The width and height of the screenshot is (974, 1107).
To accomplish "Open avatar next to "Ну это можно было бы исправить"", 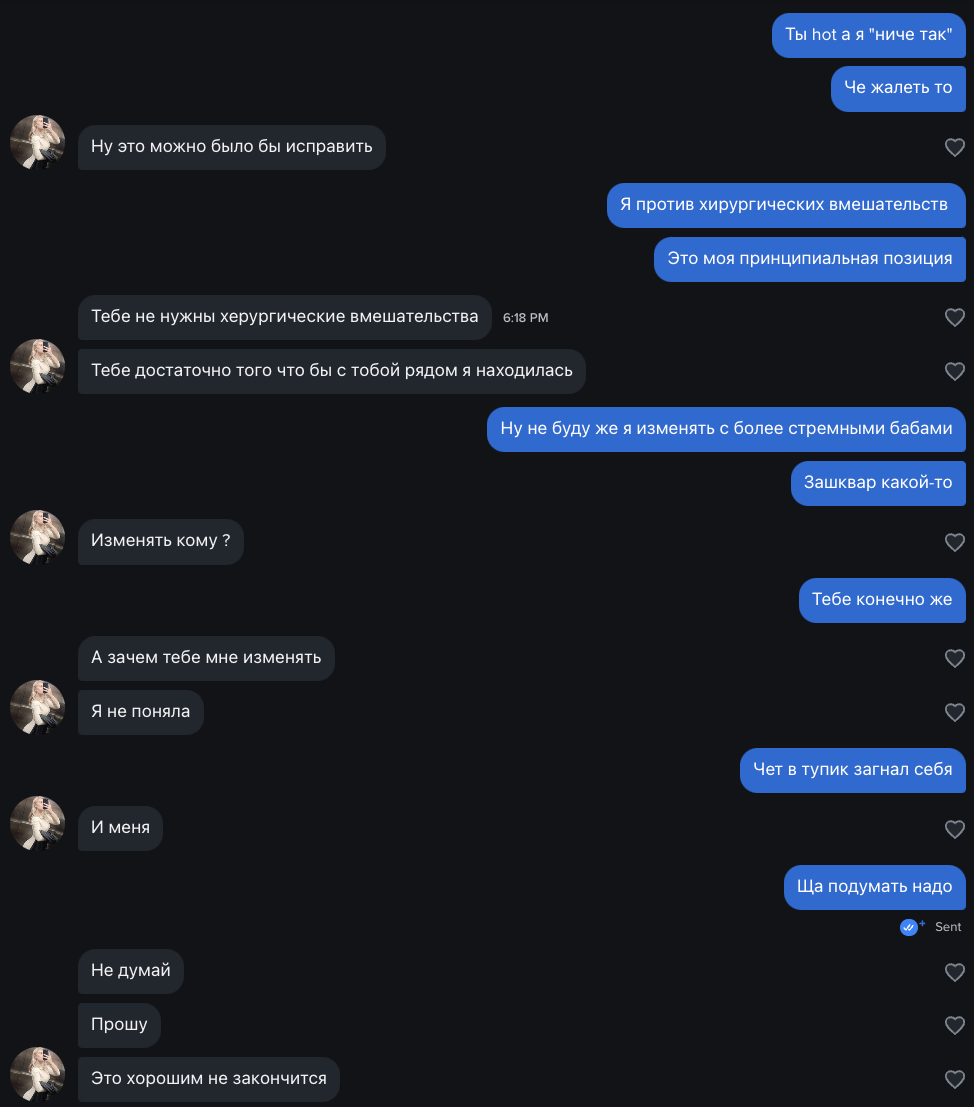I will coord(37,142).
